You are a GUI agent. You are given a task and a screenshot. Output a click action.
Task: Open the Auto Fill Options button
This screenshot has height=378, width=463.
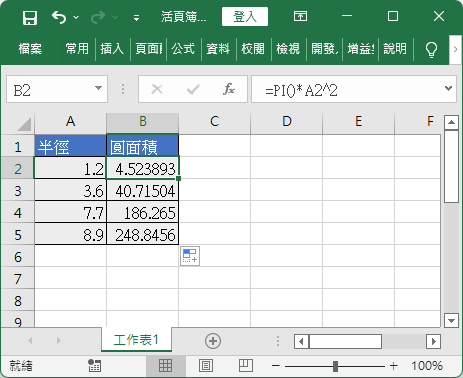click(190, 256)
